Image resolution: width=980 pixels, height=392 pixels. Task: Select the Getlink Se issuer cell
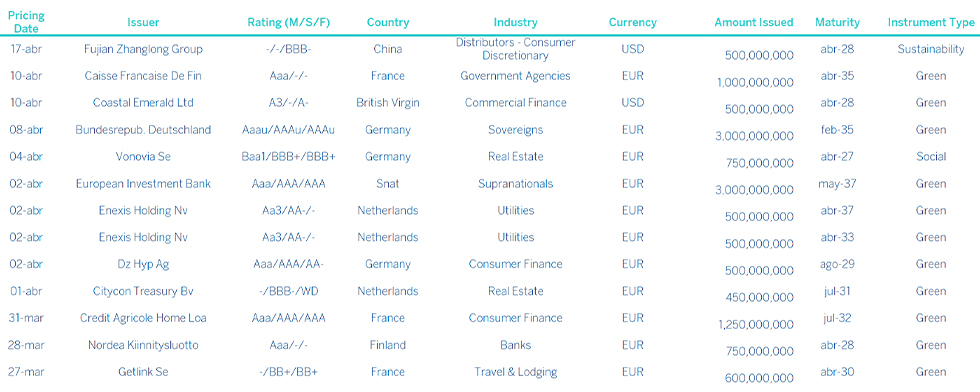point(143,372)
